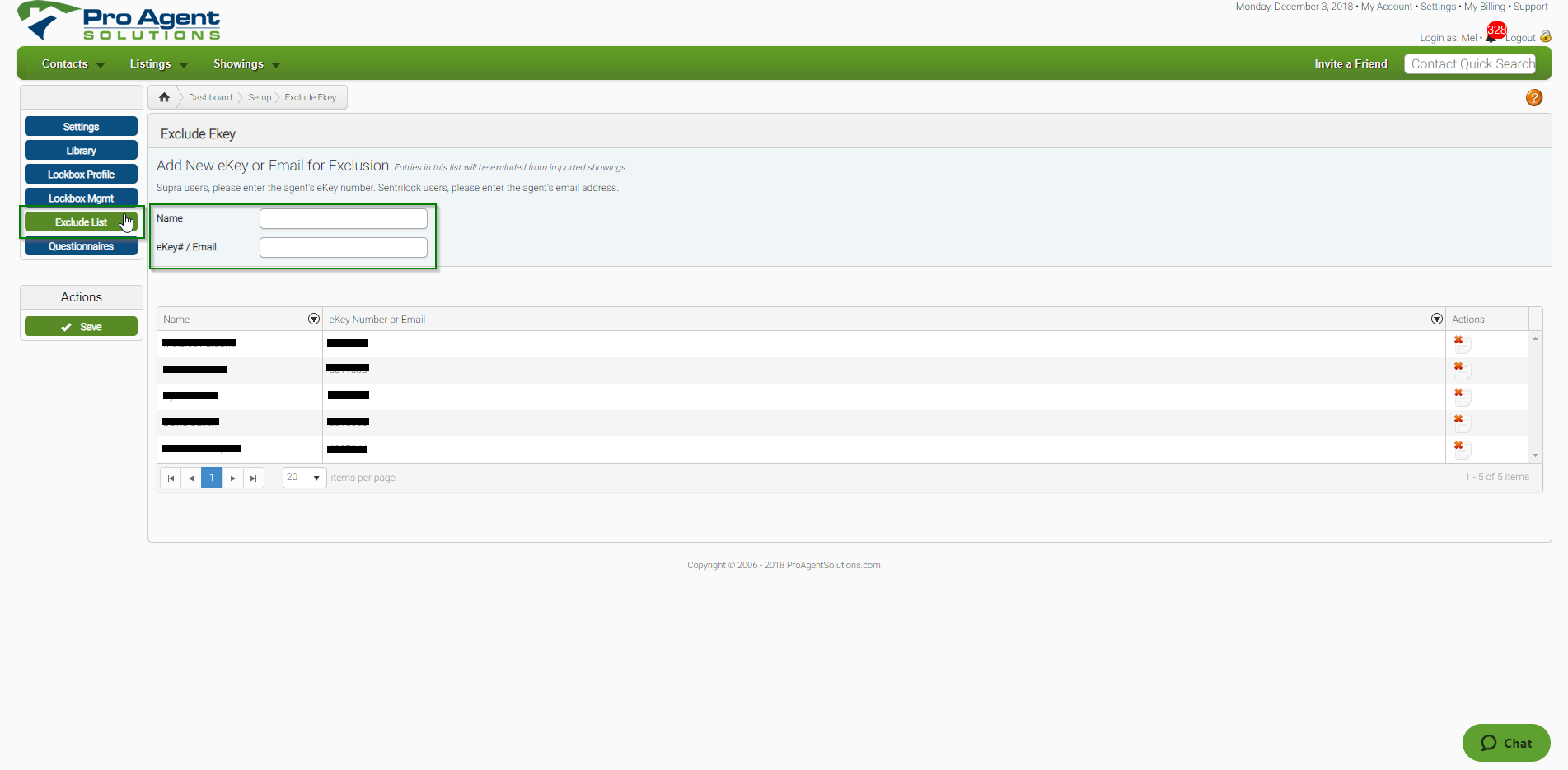
Task: Open Settings in the sidebar
Action: click(x=81, y=127)
